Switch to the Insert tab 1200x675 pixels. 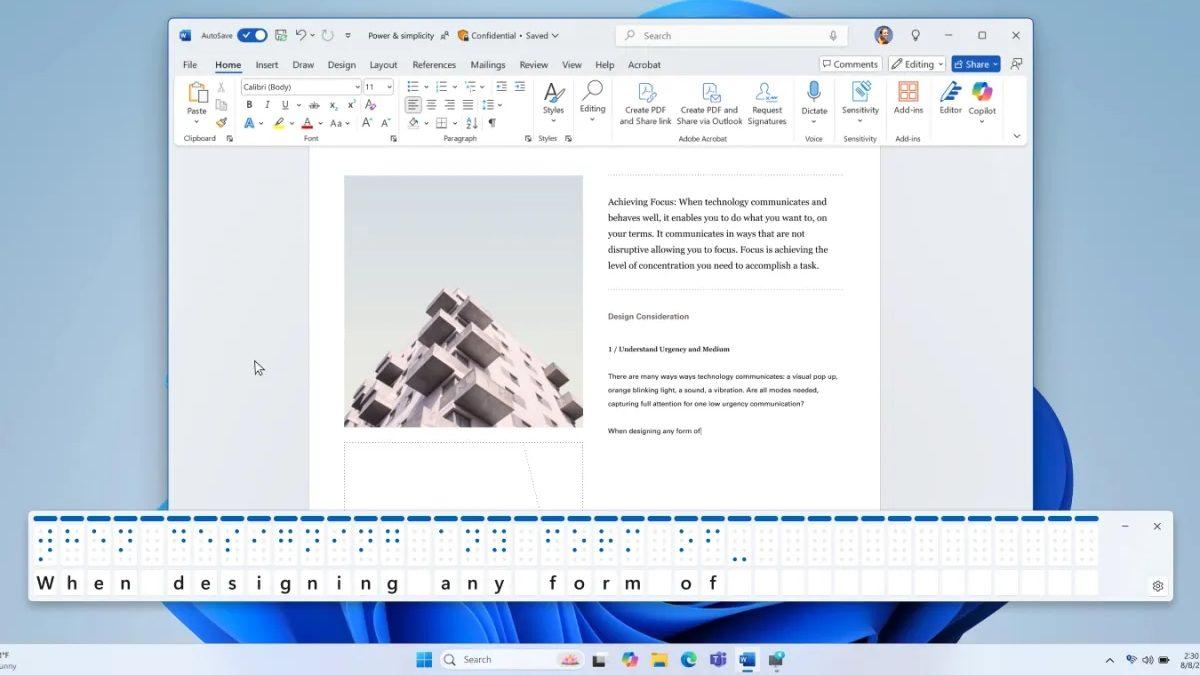267,65
